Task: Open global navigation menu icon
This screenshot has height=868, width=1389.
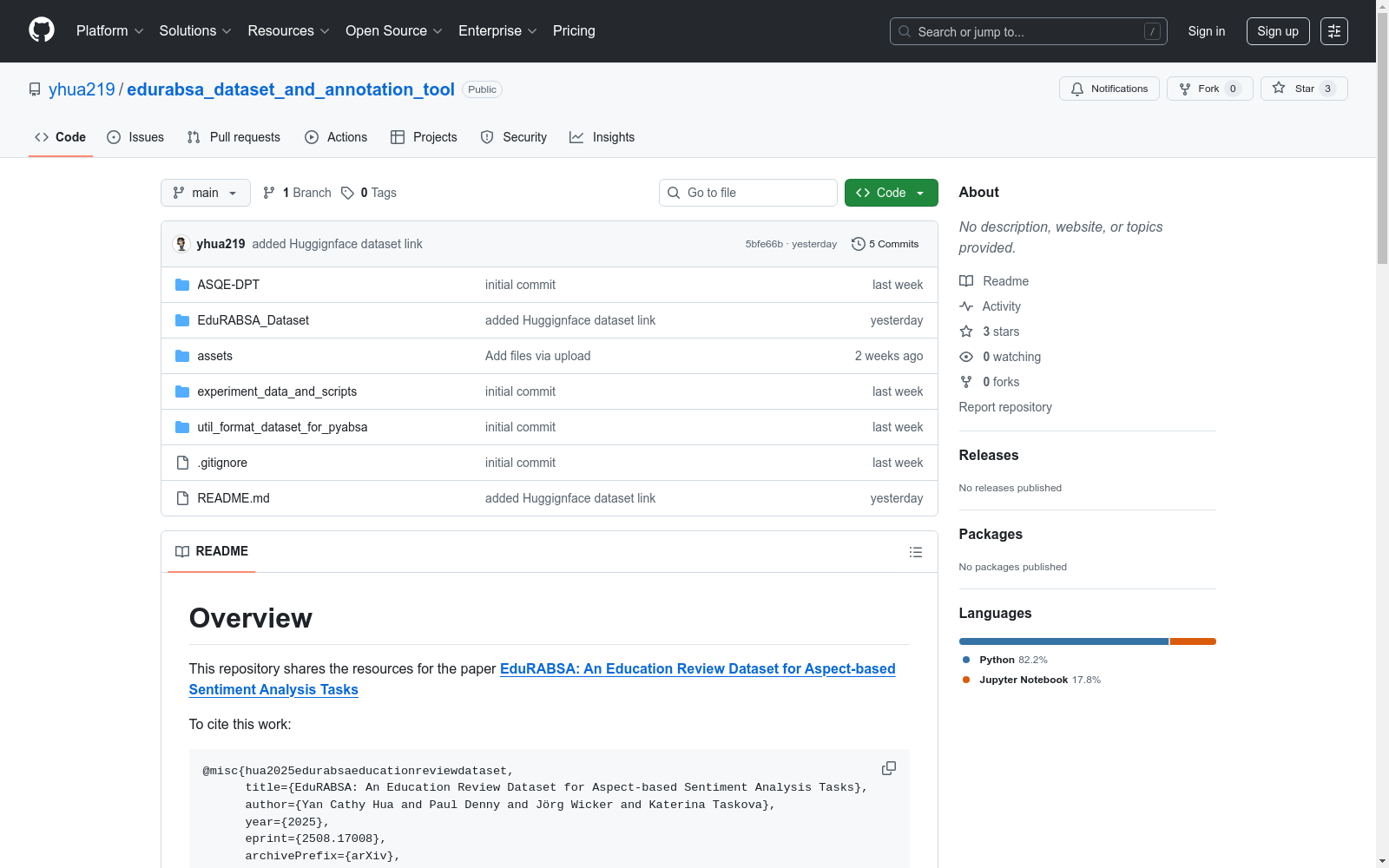Action: 1334,31
